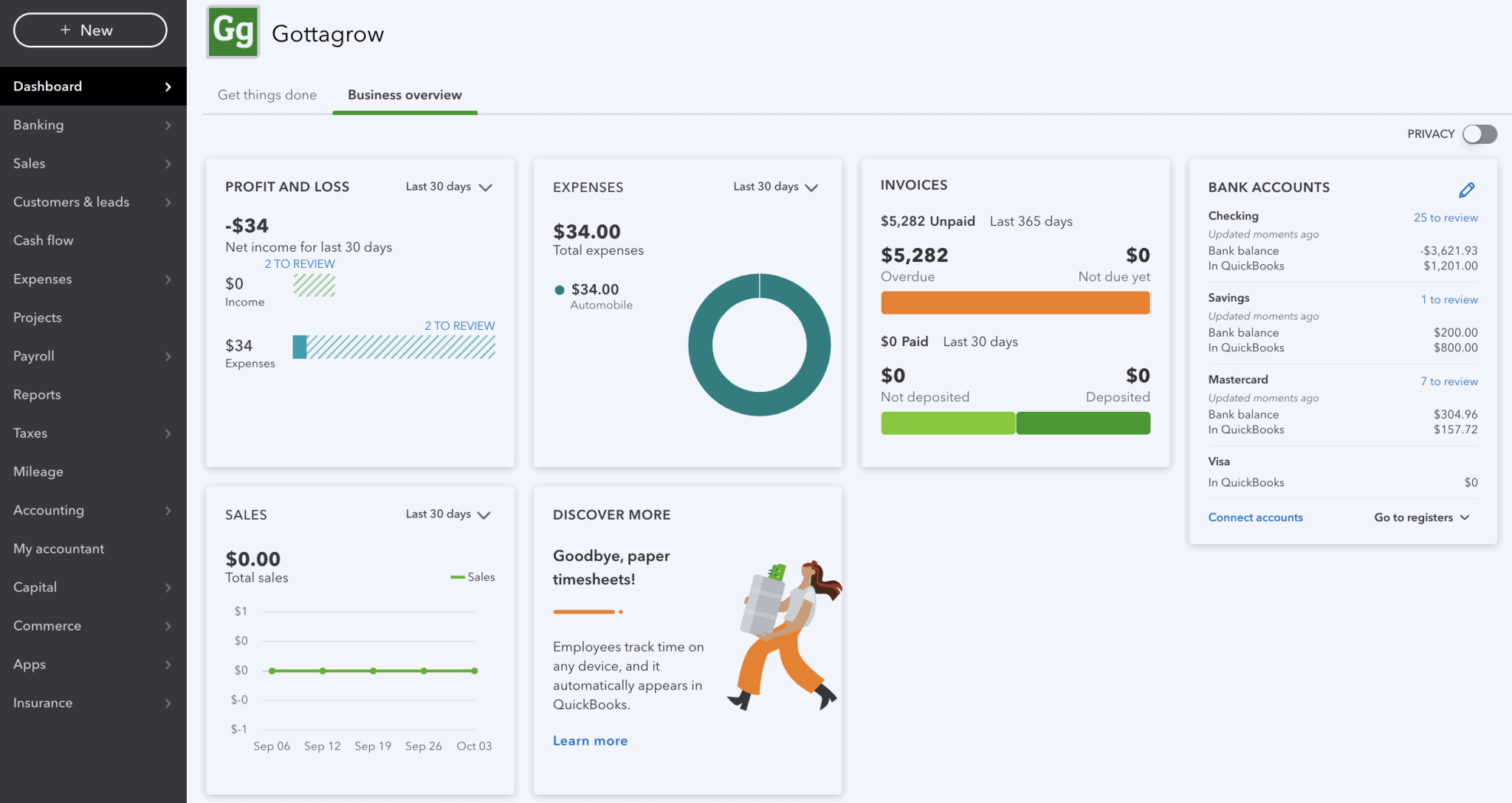The height and width of the screenshot is (803, 1512).
Task: Open Reports from the sidebar
Action: [x=36, y=394]
